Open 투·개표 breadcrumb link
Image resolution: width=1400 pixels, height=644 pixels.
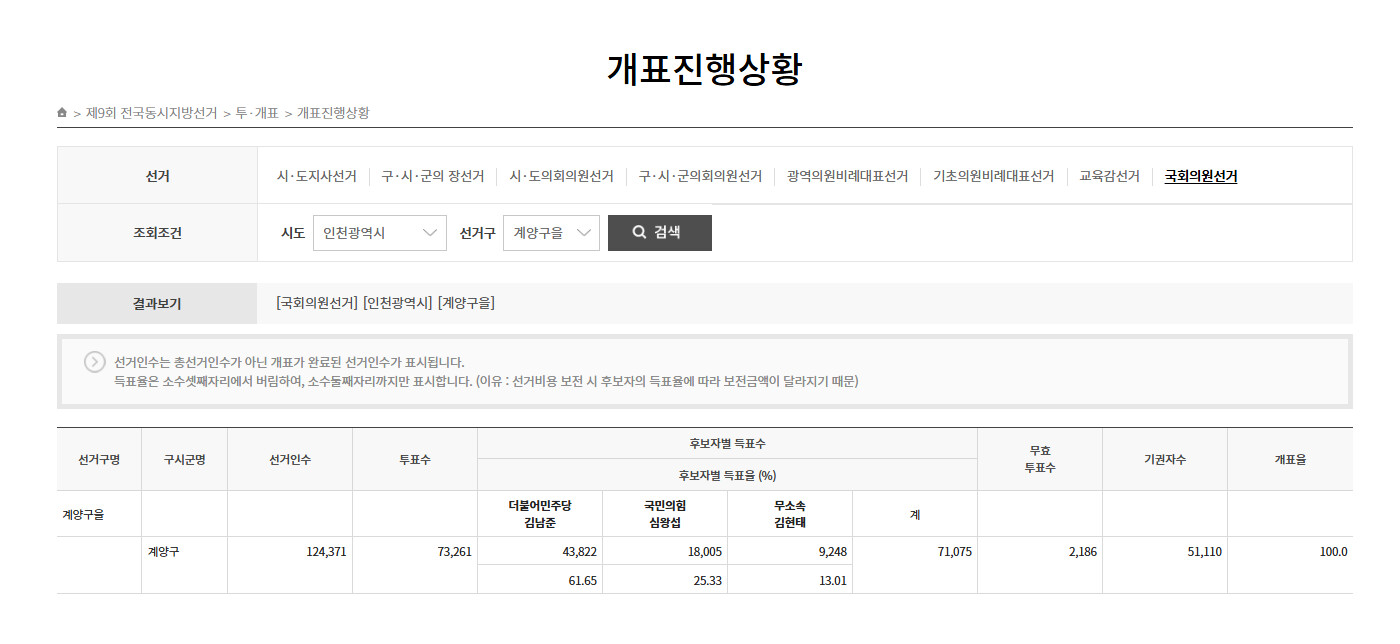[257, 113]
